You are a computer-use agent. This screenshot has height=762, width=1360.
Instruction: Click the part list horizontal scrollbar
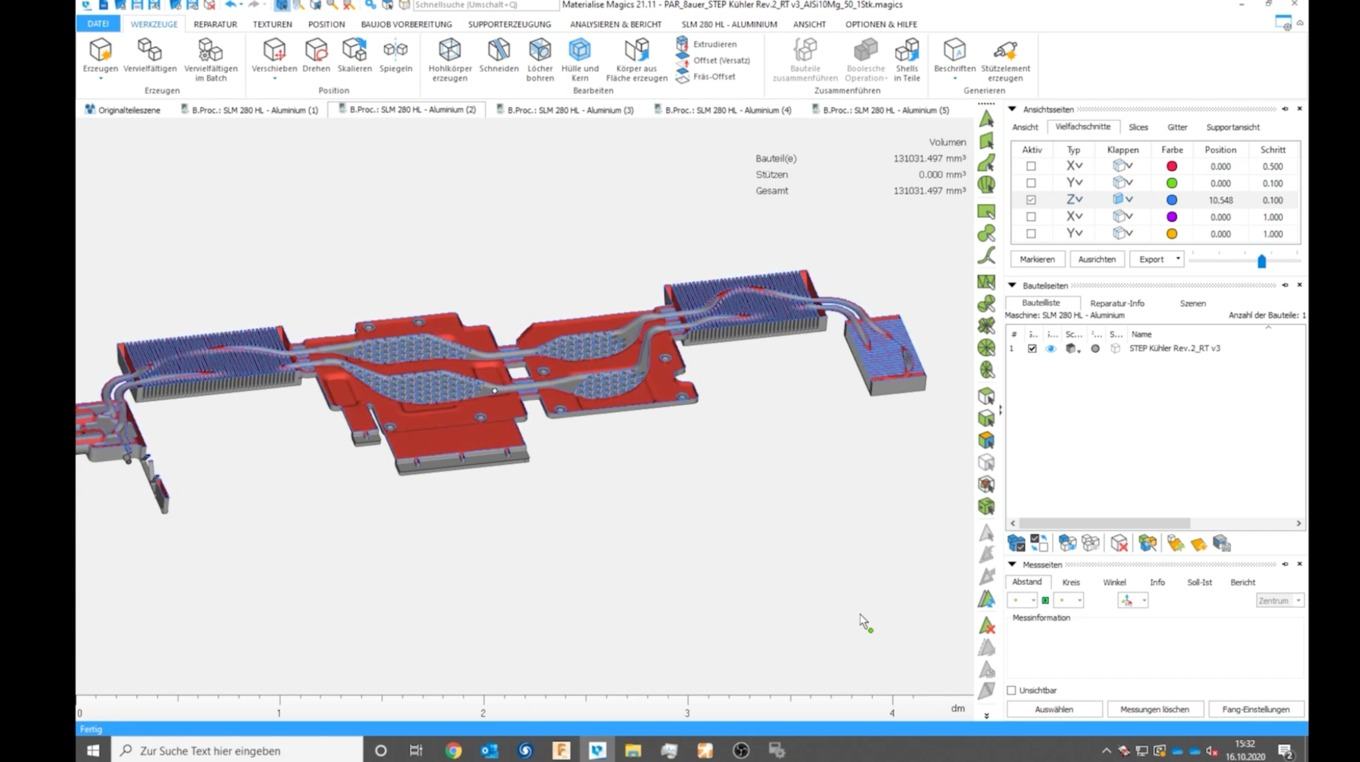tap(1103, 523)
